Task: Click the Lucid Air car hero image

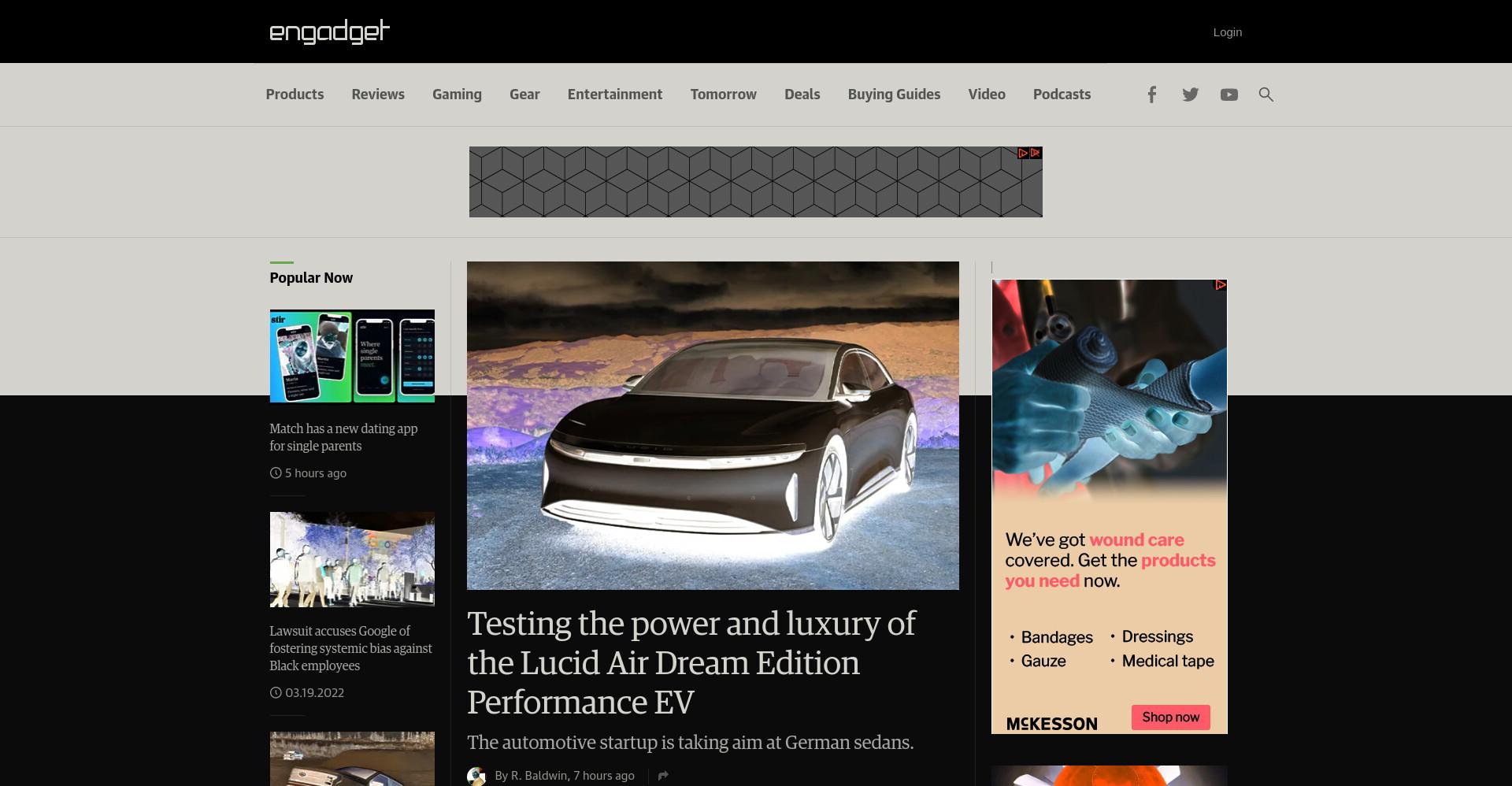Action: tap(713, 425)
